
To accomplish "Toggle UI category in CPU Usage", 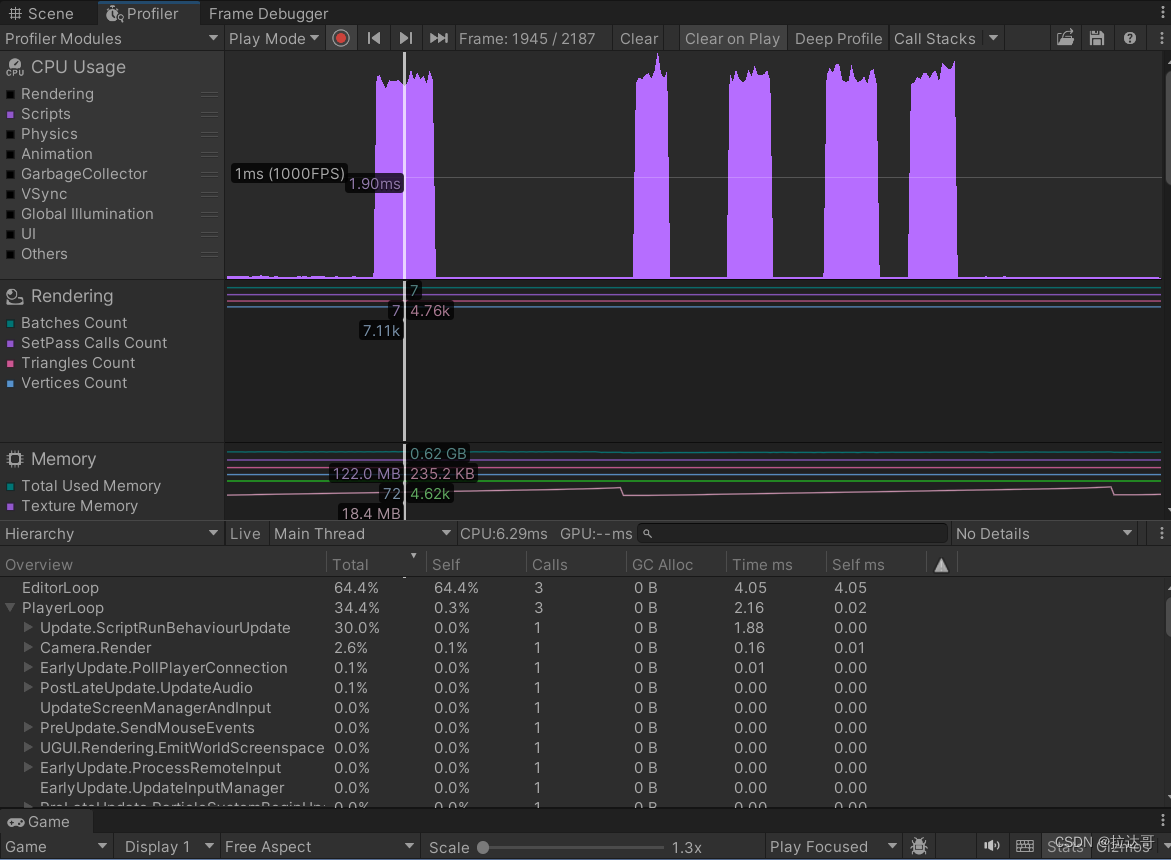I will point(10,234).
